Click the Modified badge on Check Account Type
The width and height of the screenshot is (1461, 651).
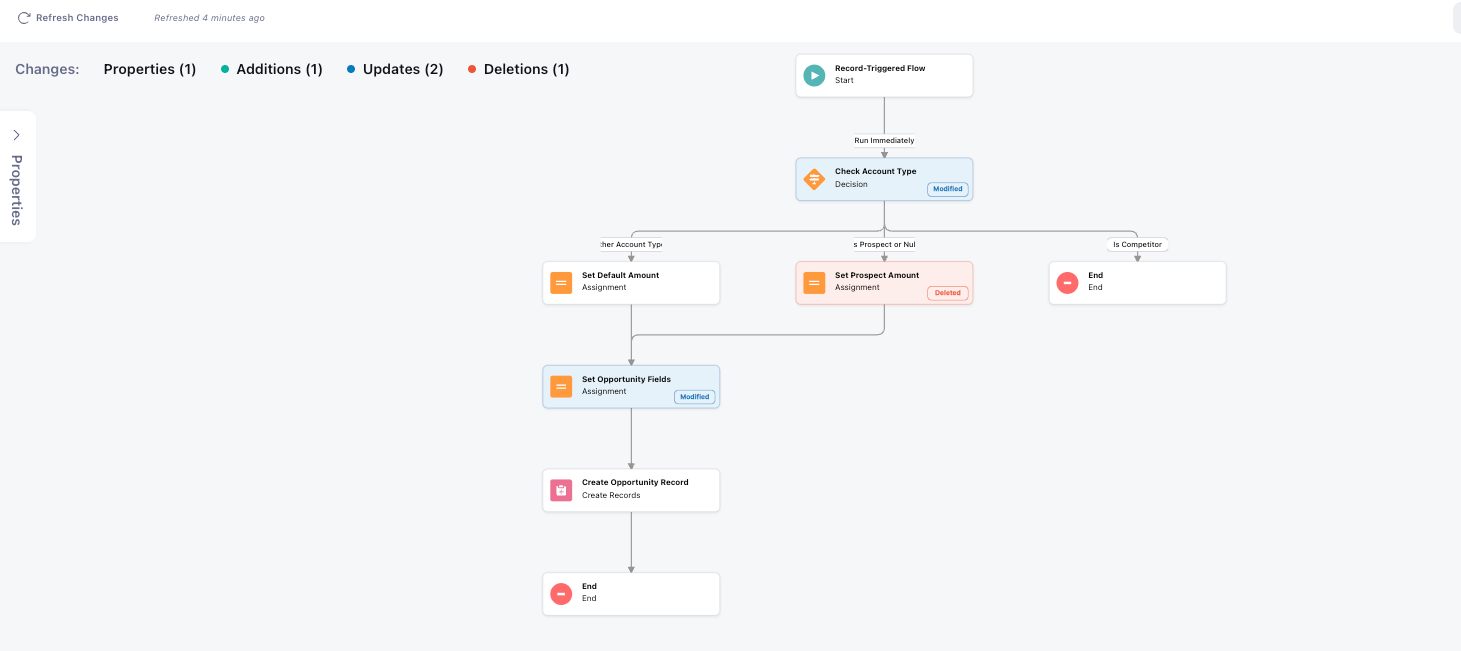(x=947, y=189)
